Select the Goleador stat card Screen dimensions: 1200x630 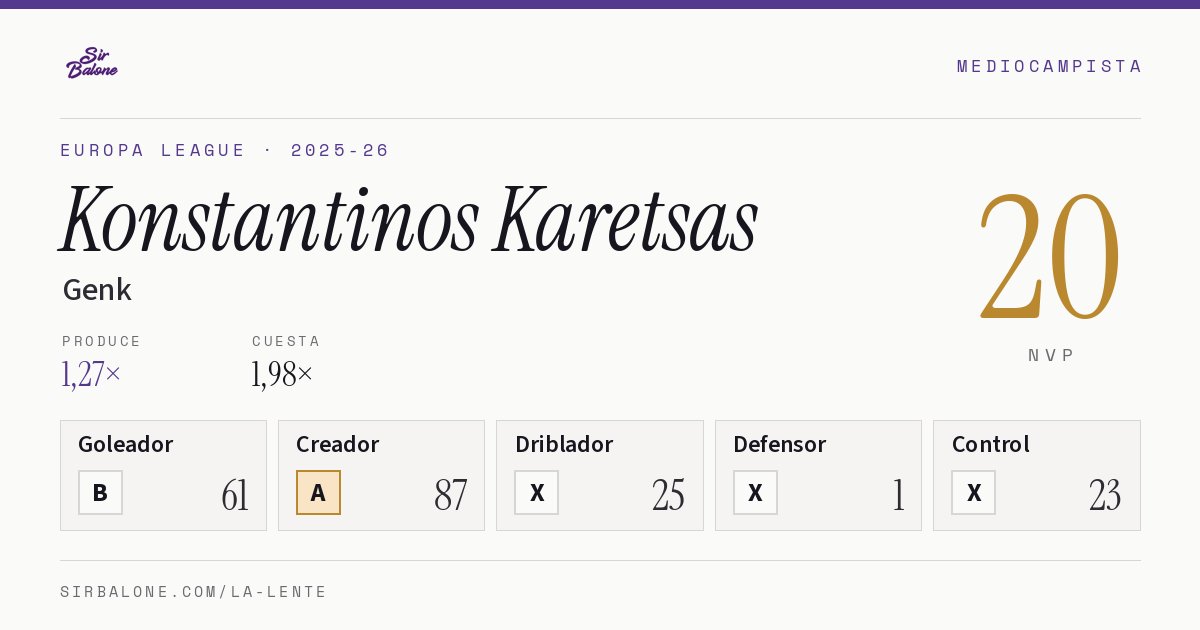tap(163, 475)
